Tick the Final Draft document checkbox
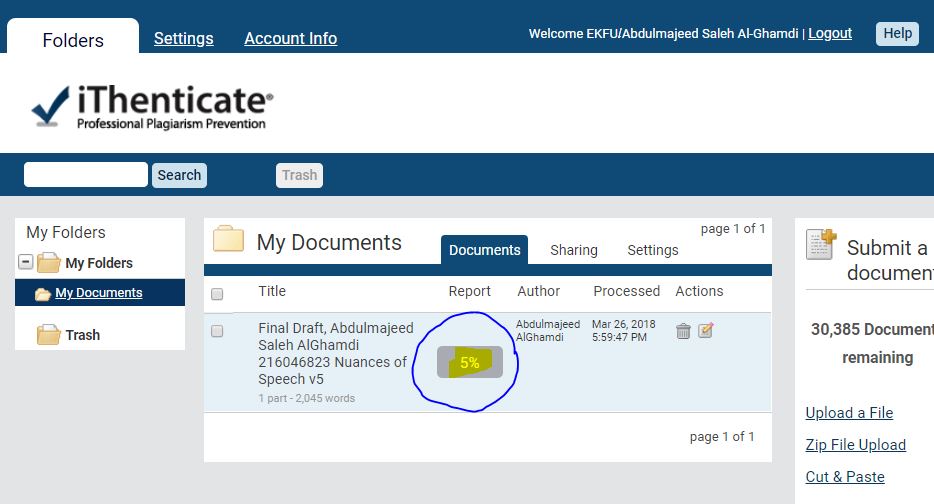934x504 pixels. (x=217, y=331)
